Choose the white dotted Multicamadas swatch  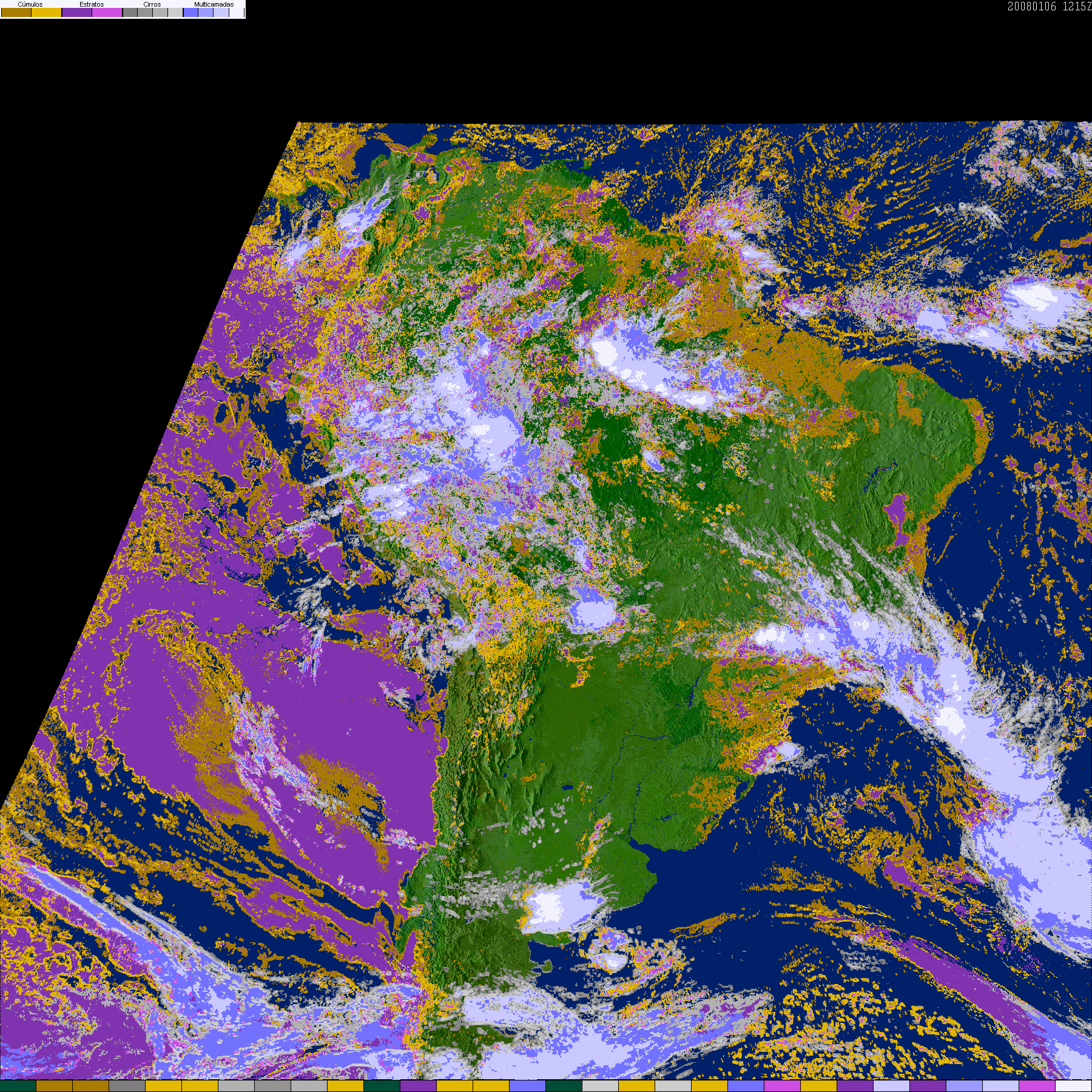point(237,13)
